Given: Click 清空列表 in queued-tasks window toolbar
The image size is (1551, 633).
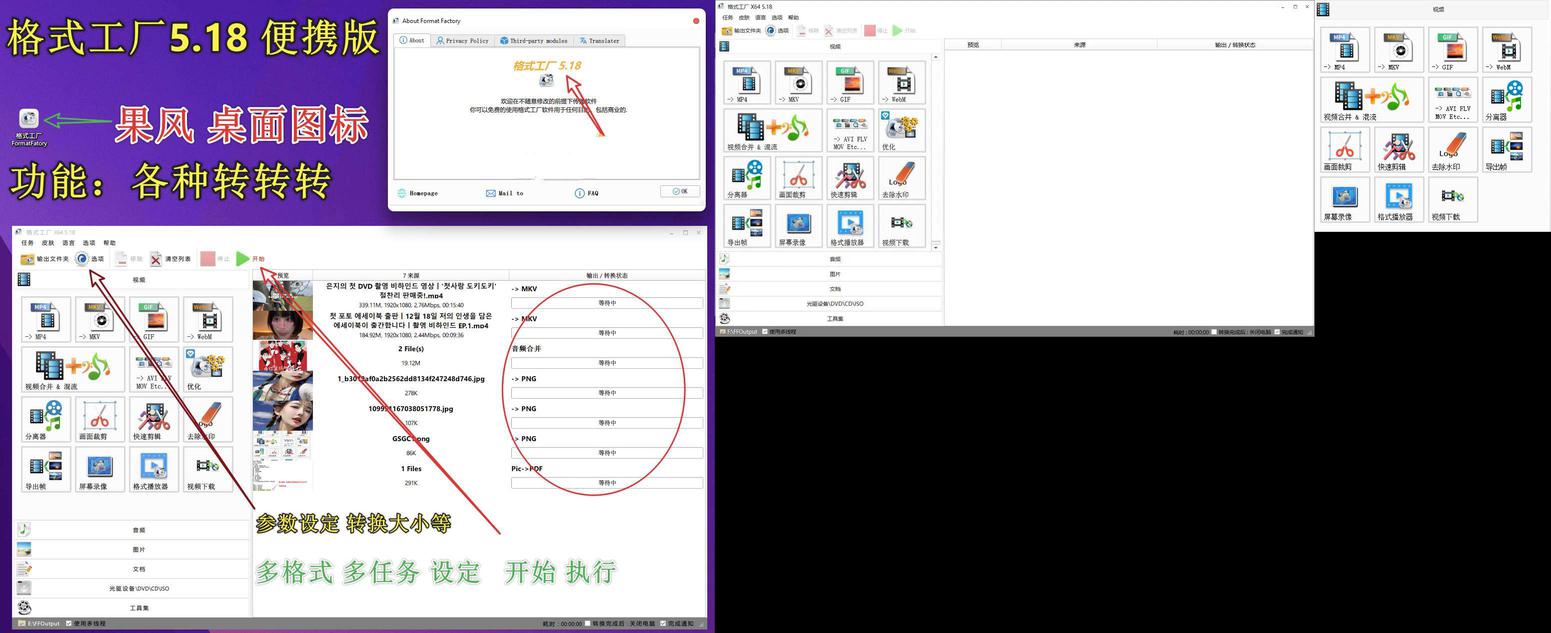Looking at the screenshot, I should (170, 259).
